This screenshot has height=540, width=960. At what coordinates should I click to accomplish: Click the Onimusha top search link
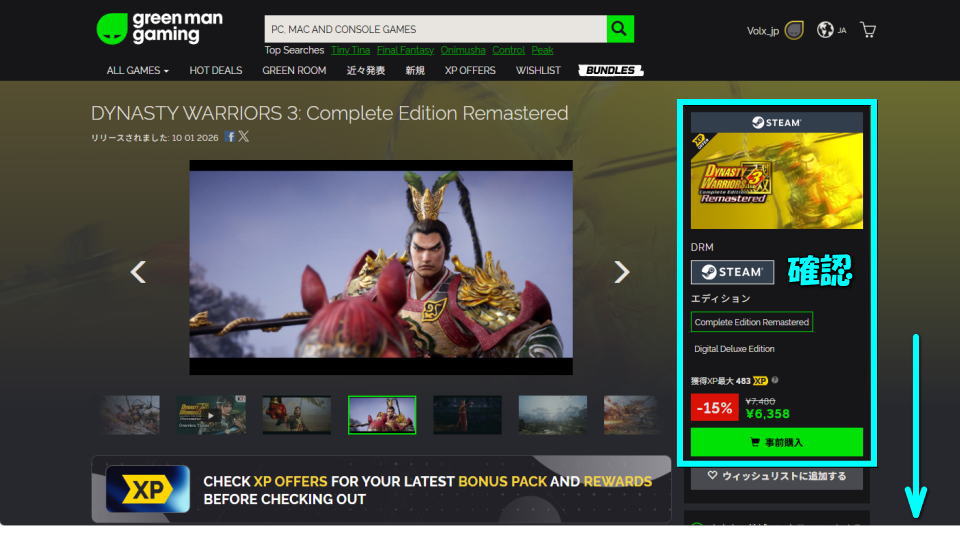pyautogui.click(x=463, y=50)
